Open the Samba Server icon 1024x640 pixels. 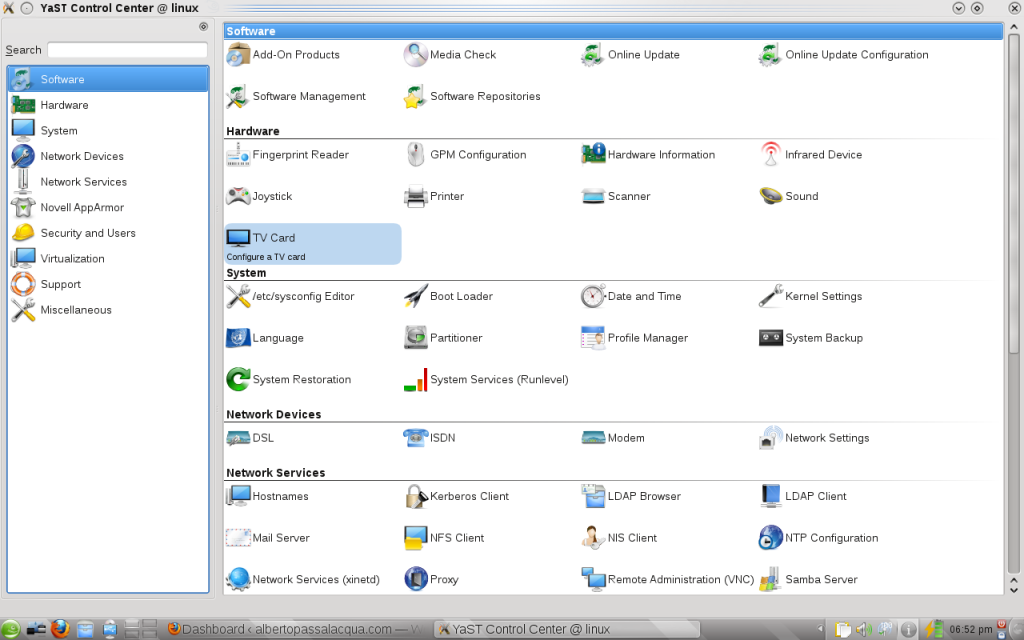[771, 580]
